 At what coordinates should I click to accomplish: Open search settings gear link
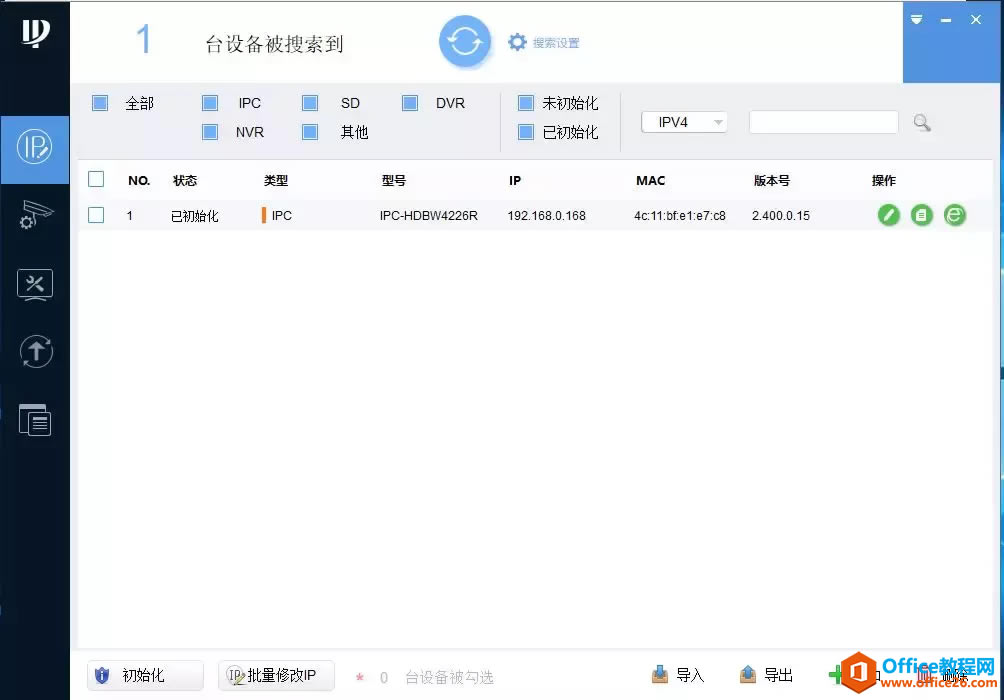[x=544, y=43]
